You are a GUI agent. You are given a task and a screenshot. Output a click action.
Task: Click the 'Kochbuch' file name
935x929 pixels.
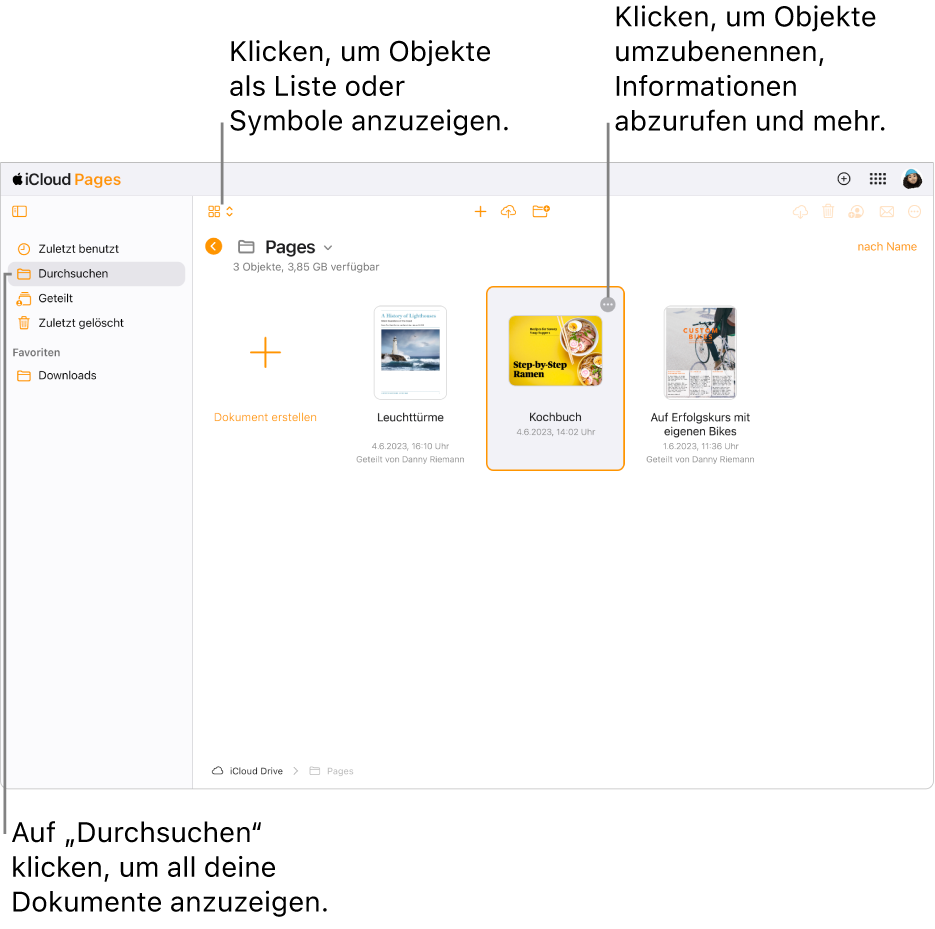555,417
